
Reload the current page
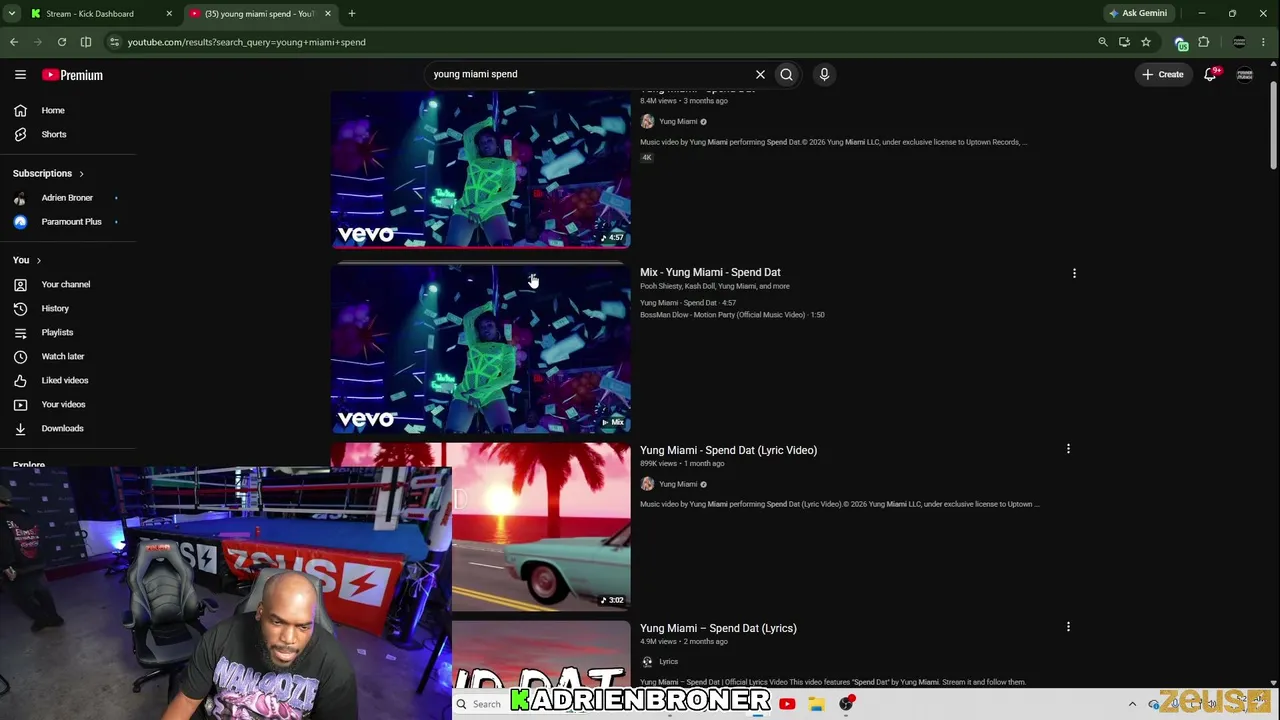coord(62,42)
